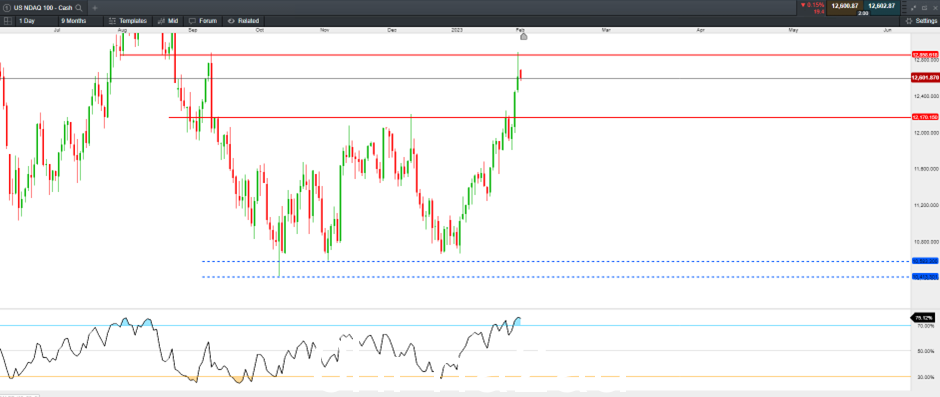The height and width of the screenshot is (397, 940).
Task: Click the 0.15% price change indicator
Action: pyautogui.click(x=813, y=5)
